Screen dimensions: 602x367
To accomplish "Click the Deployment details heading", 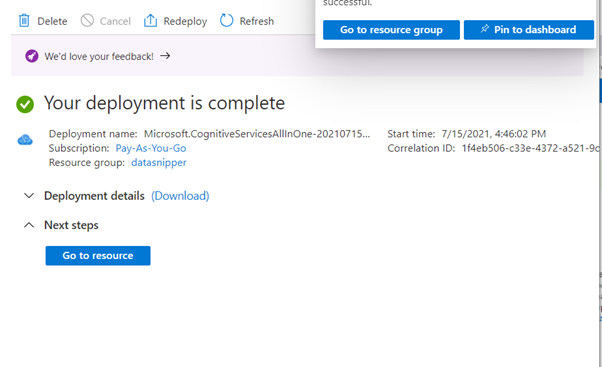I will (x=94, y=196).
